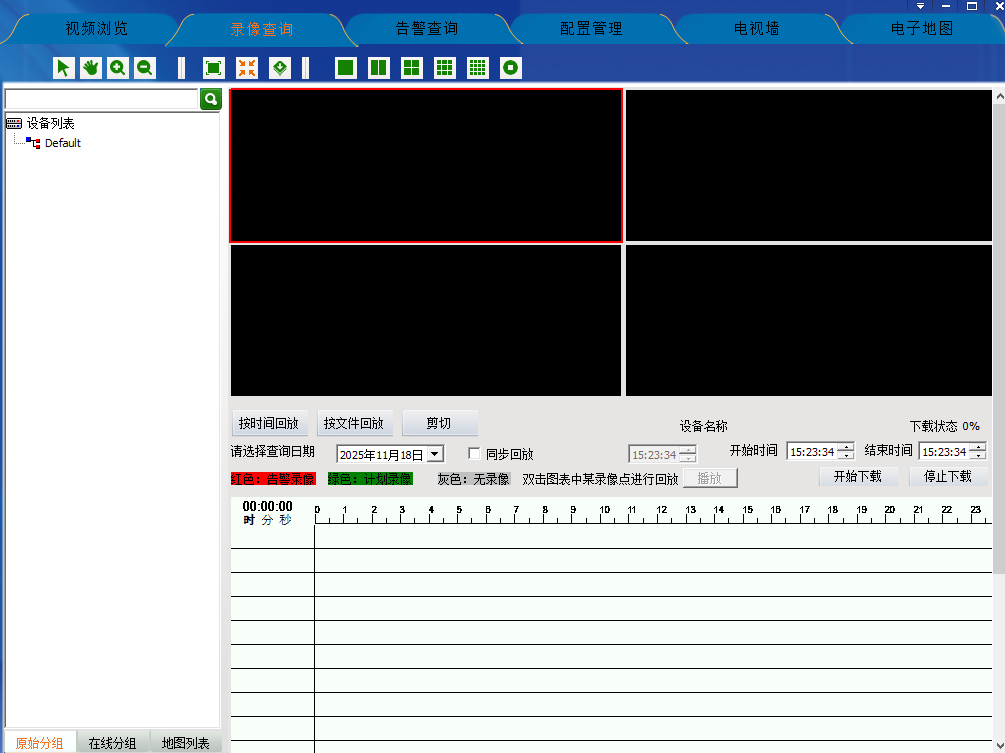Enable the 同步回放 checkbox

pos(475,453)
